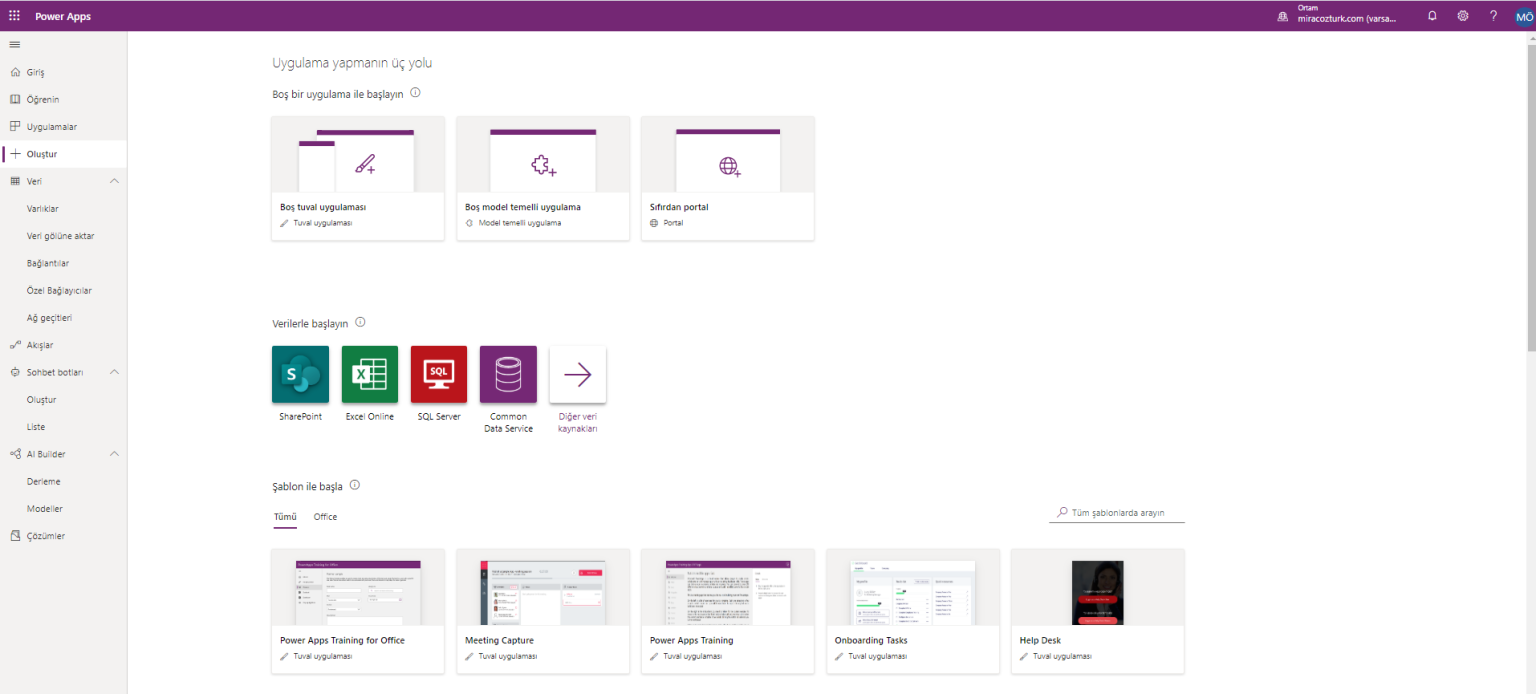Image resolution: width=1536 pixels, height=694 pixels.
Task: Click info icon next to Şablon ile başla
Action: pyautogui.click(x=354, y=486)
